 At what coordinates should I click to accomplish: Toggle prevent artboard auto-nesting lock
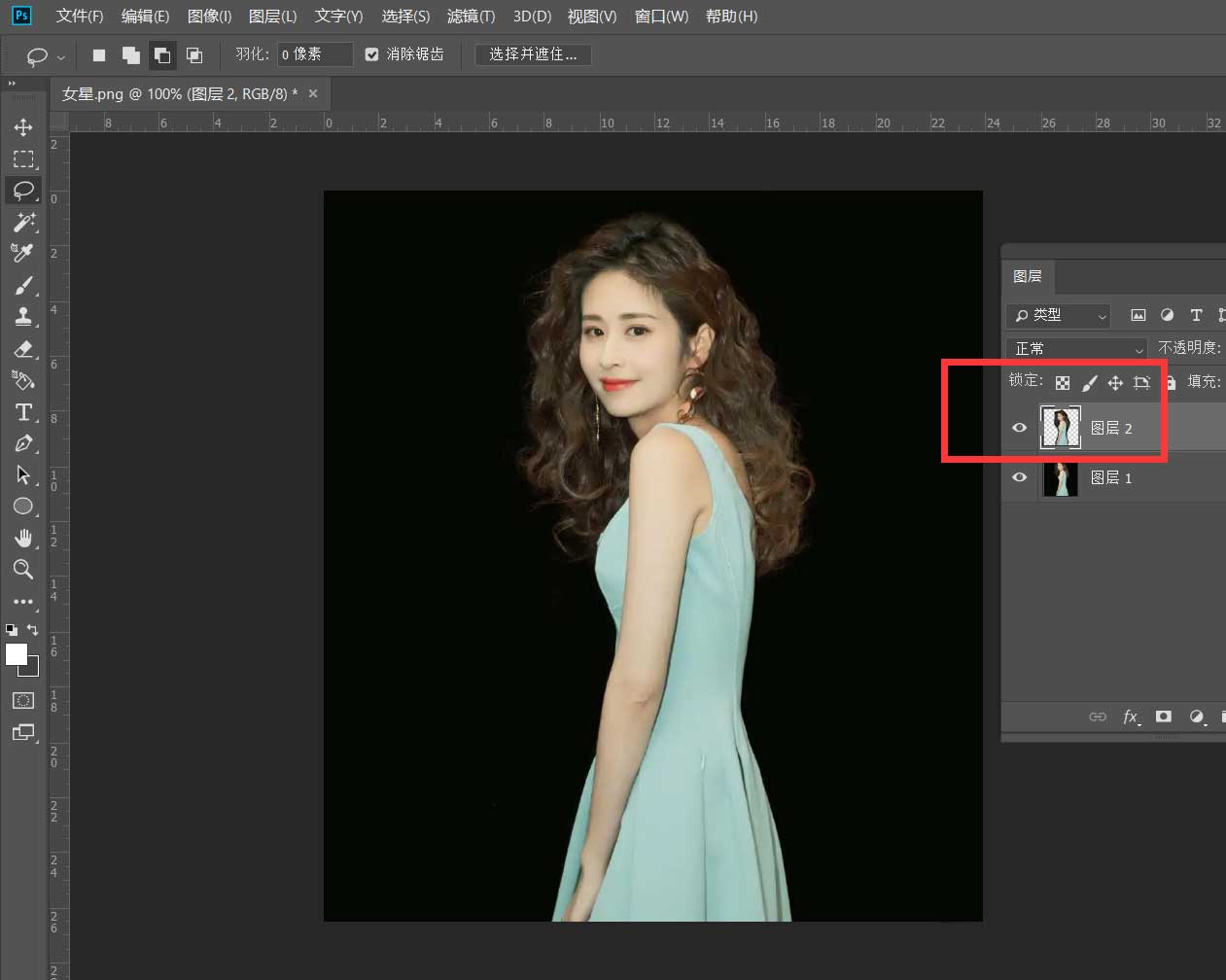coord(1142,382)
